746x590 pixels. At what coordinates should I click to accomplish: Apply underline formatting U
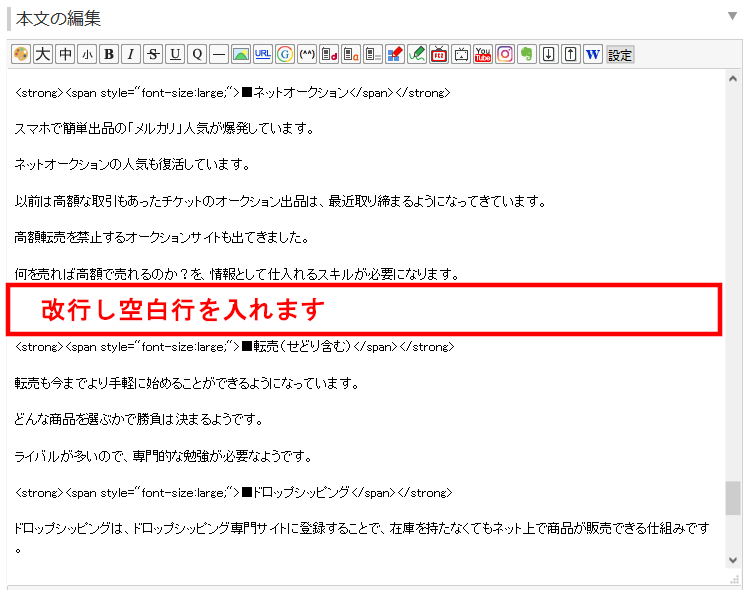175,54
